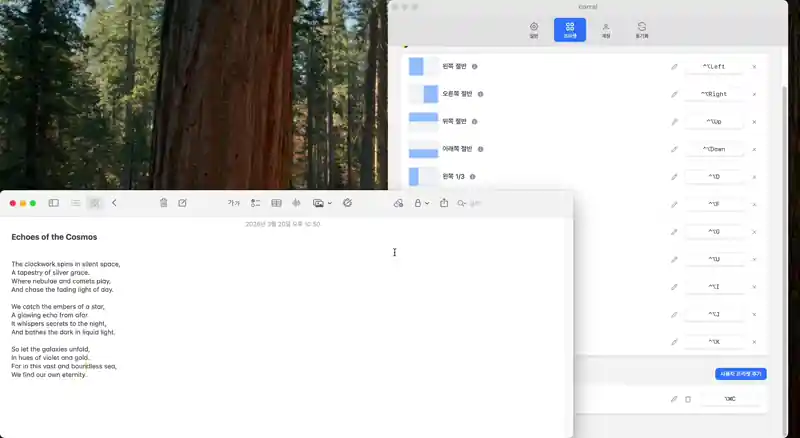The width and height of the screenshot is (800, 438).
Task: Show info for the 왼쪽 1/3 preset
Action: (472, 177)
